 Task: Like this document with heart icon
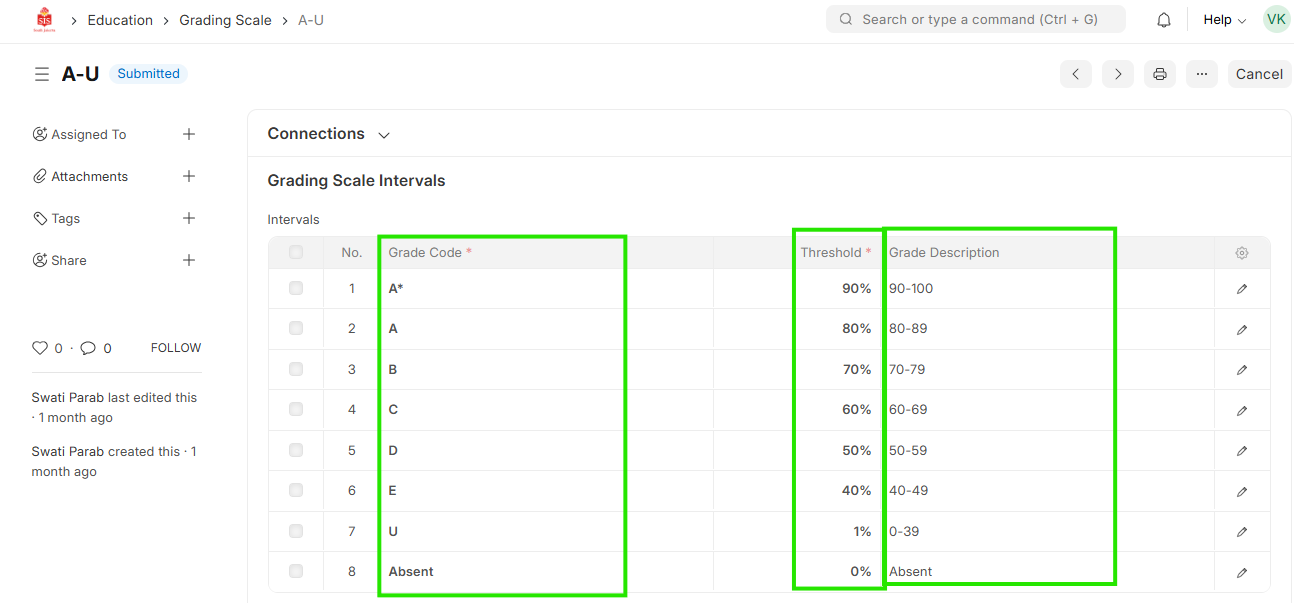[x=40, y=348]
